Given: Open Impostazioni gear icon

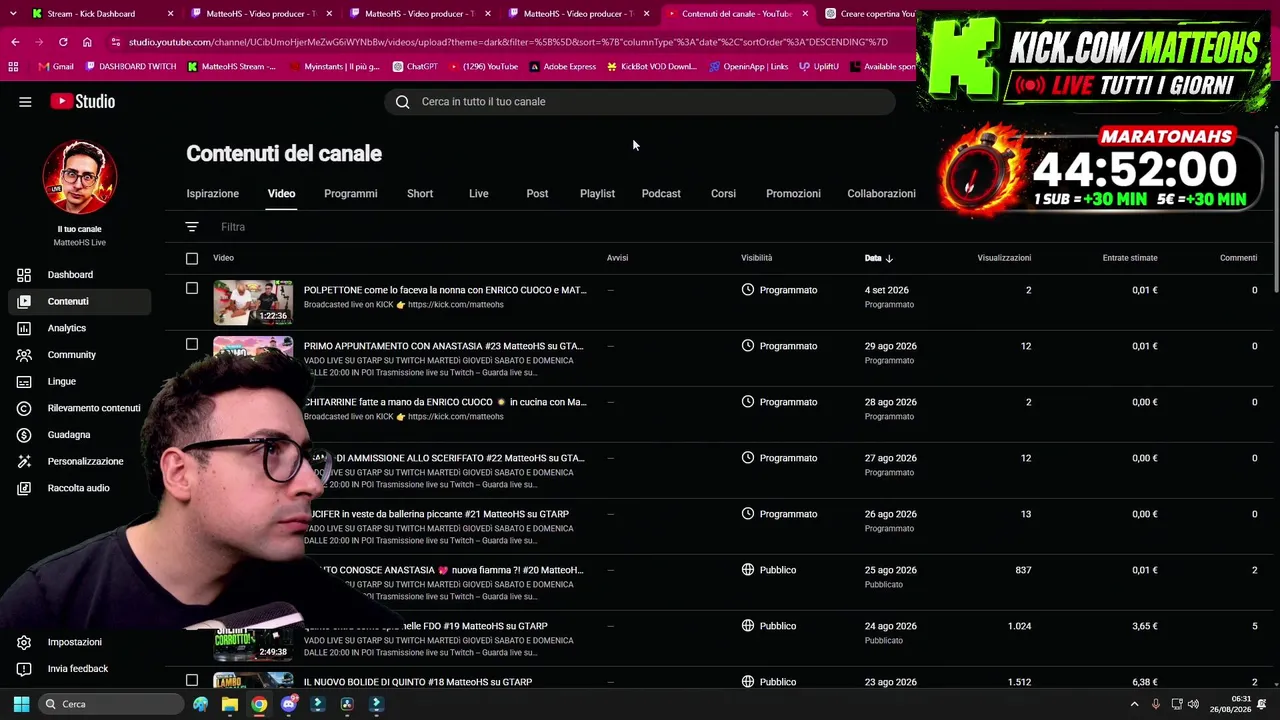Looking at the screenshot, I should pyautogui.click(x=24, y=642).
